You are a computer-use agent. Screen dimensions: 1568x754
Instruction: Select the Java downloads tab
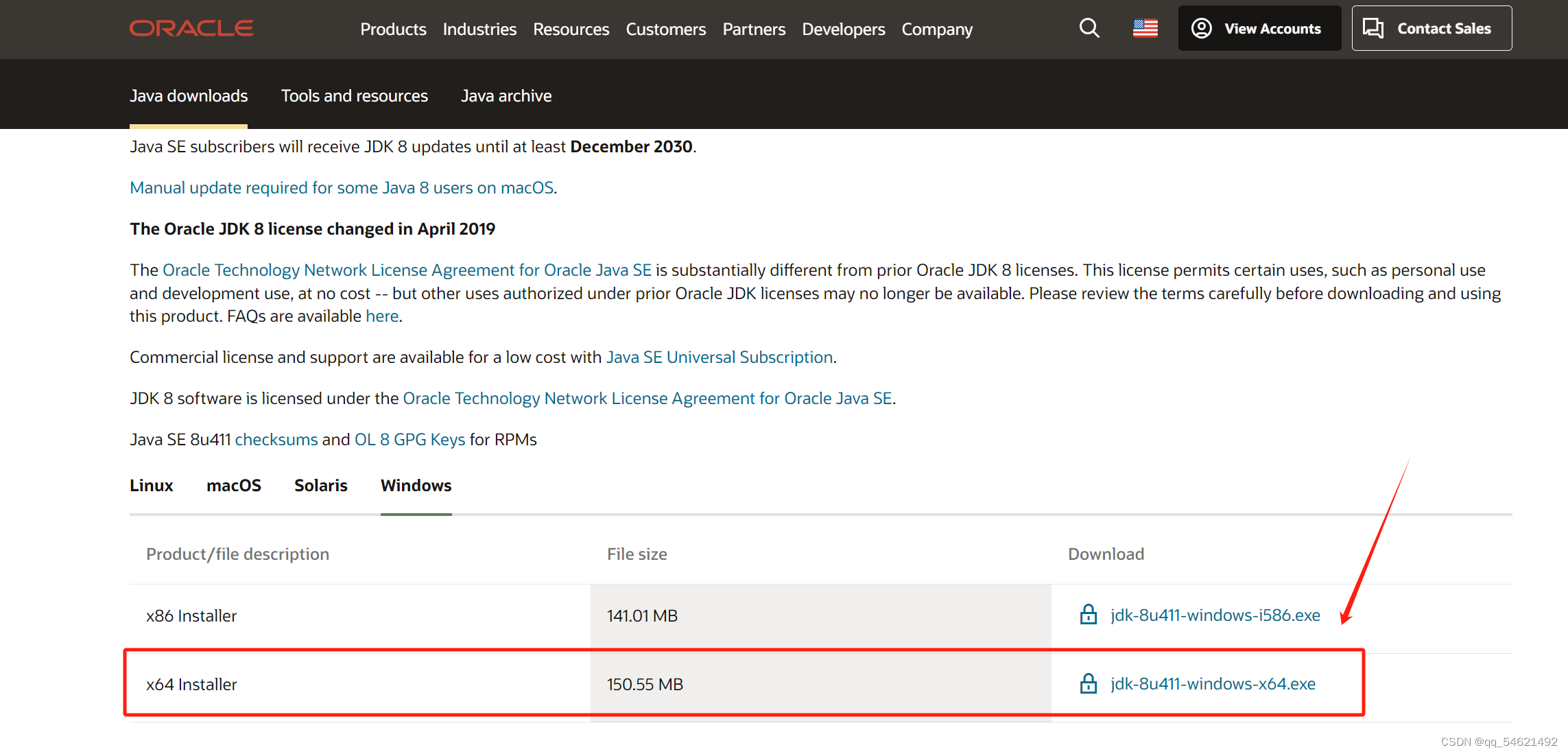tap(189, 95)
